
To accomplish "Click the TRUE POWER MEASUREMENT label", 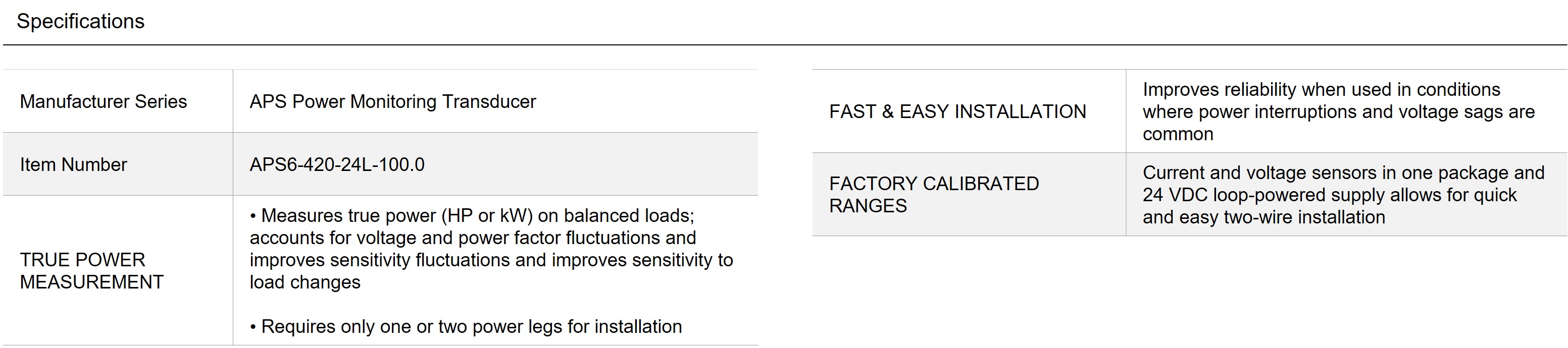I will (91, 271).
